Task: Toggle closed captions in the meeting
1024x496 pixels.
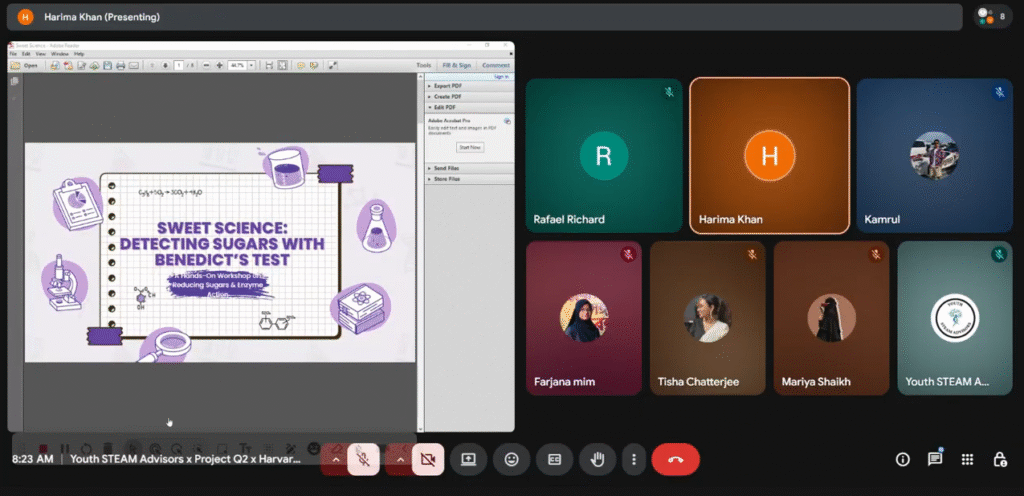Action: click(554, 459)
